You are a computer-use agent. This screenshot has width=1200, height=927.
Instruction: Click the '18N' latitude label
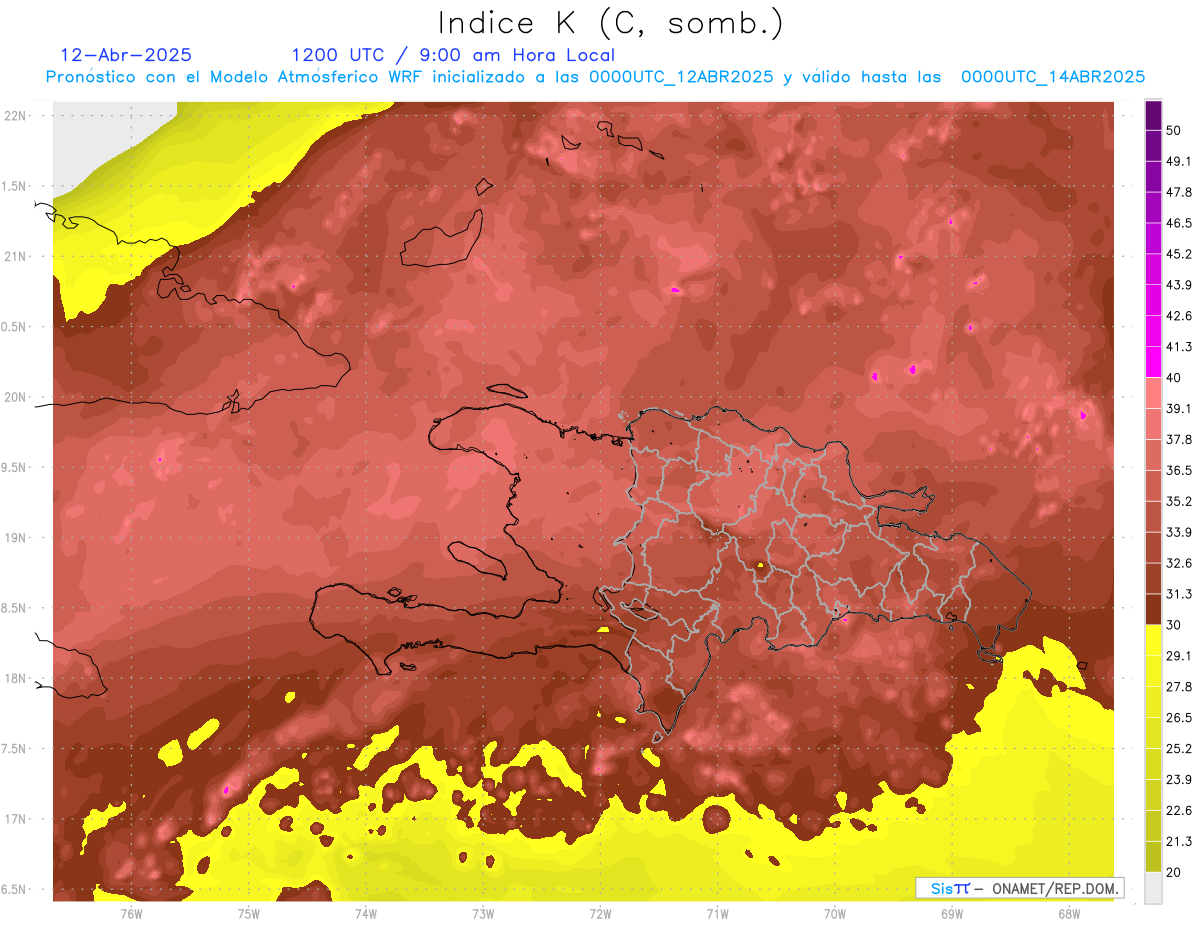point(15,678)
